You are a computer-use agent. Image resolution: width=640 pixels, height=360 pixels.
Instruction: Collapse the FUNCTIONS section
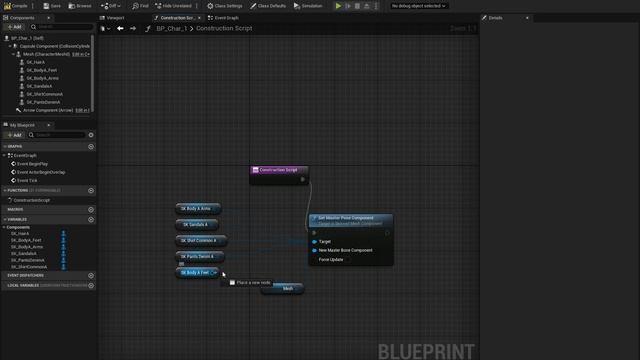[x=4, y=190]
